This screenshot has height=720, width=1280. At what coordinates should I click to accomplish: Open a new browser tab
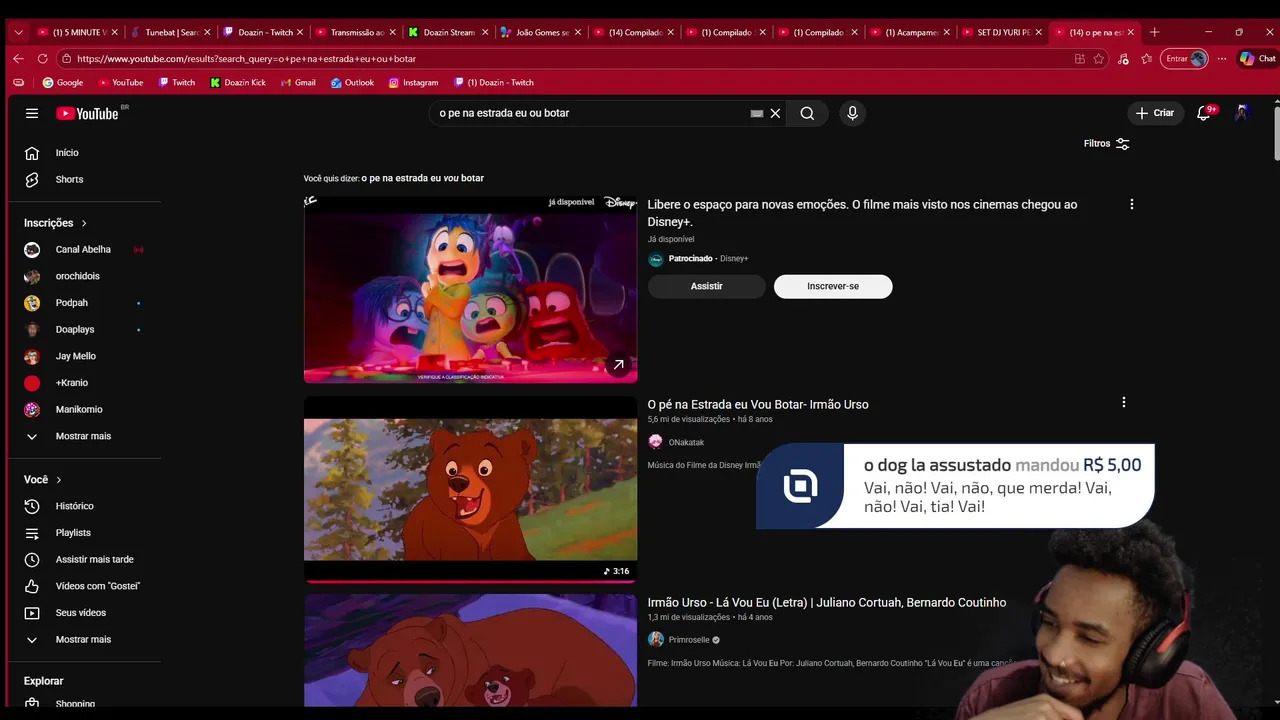[1154, 32]
